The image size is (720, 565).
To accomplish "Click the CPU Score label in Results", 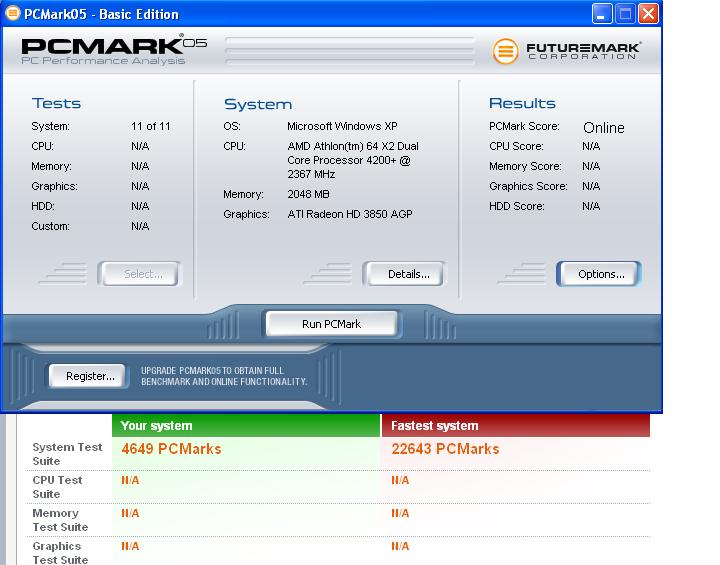I will coord(516,147).
